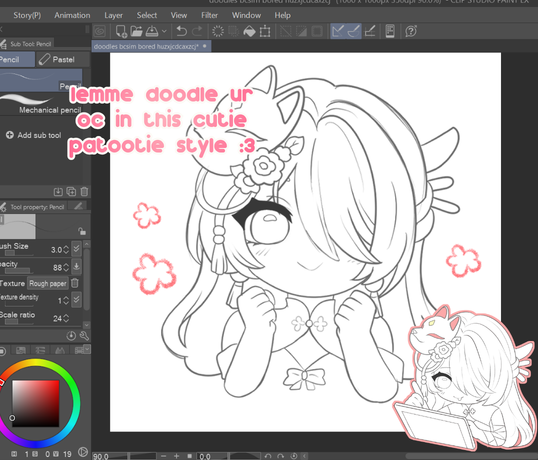Screen dimensions: 538x460
Task: Open Opacity dynamics settings button
Action: pos(77,266)
